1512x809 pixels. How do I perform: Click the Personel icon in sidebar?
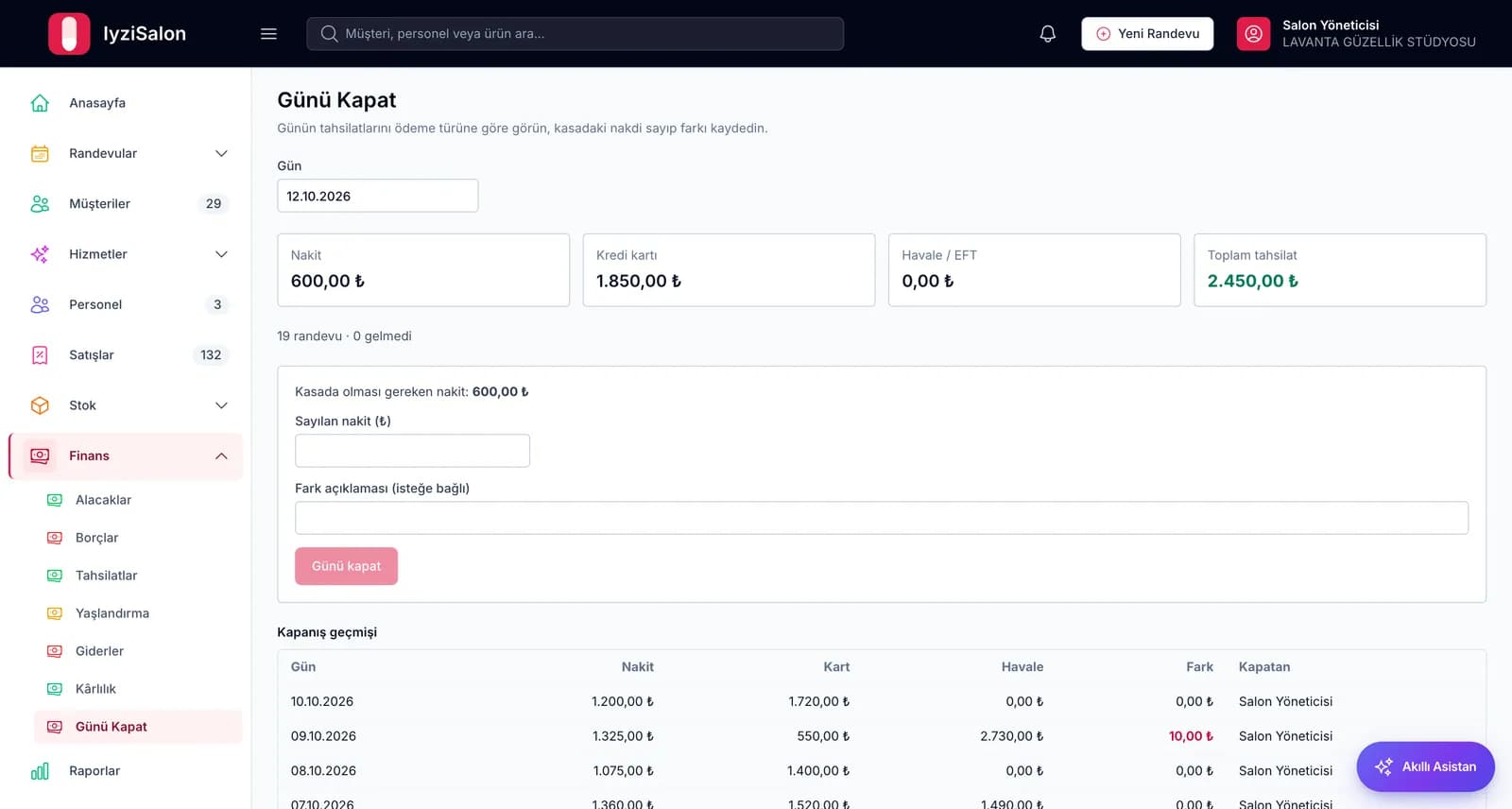(x=40, y=304)
